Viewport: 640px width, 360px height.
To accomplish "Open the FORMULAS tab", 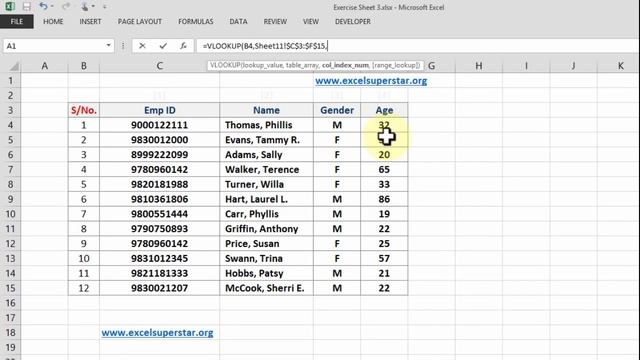I will click(x=196, y=22).
